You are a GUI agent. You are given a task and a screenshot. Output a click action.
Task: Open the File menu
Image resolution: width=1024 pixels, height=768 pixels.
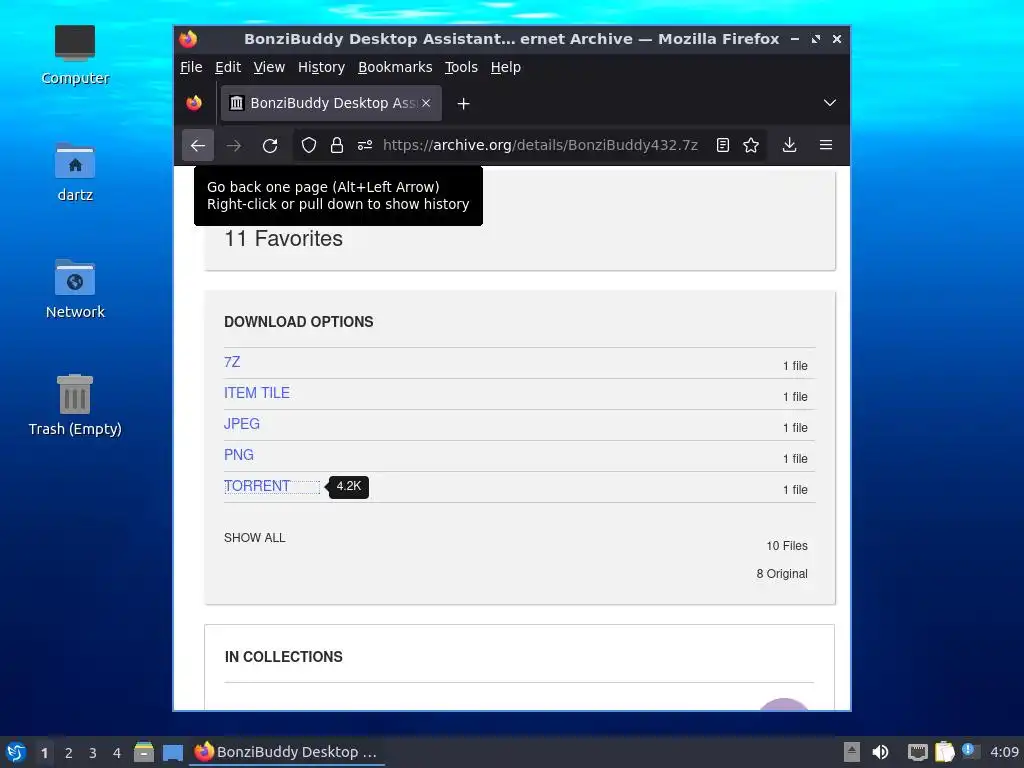(x=191, y=67)
